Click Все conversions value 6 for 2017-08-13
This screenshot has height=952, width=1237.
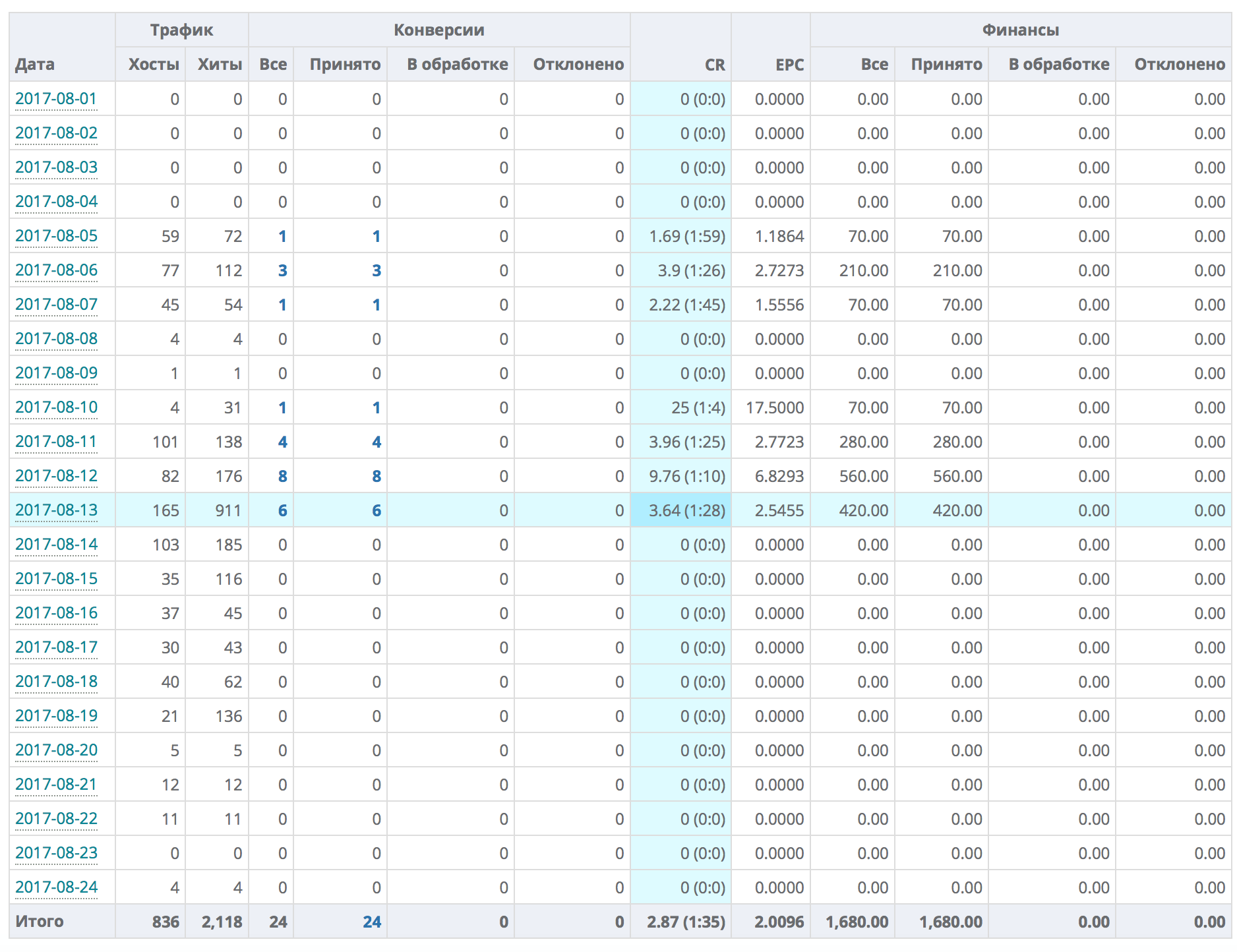click(282, 510)
